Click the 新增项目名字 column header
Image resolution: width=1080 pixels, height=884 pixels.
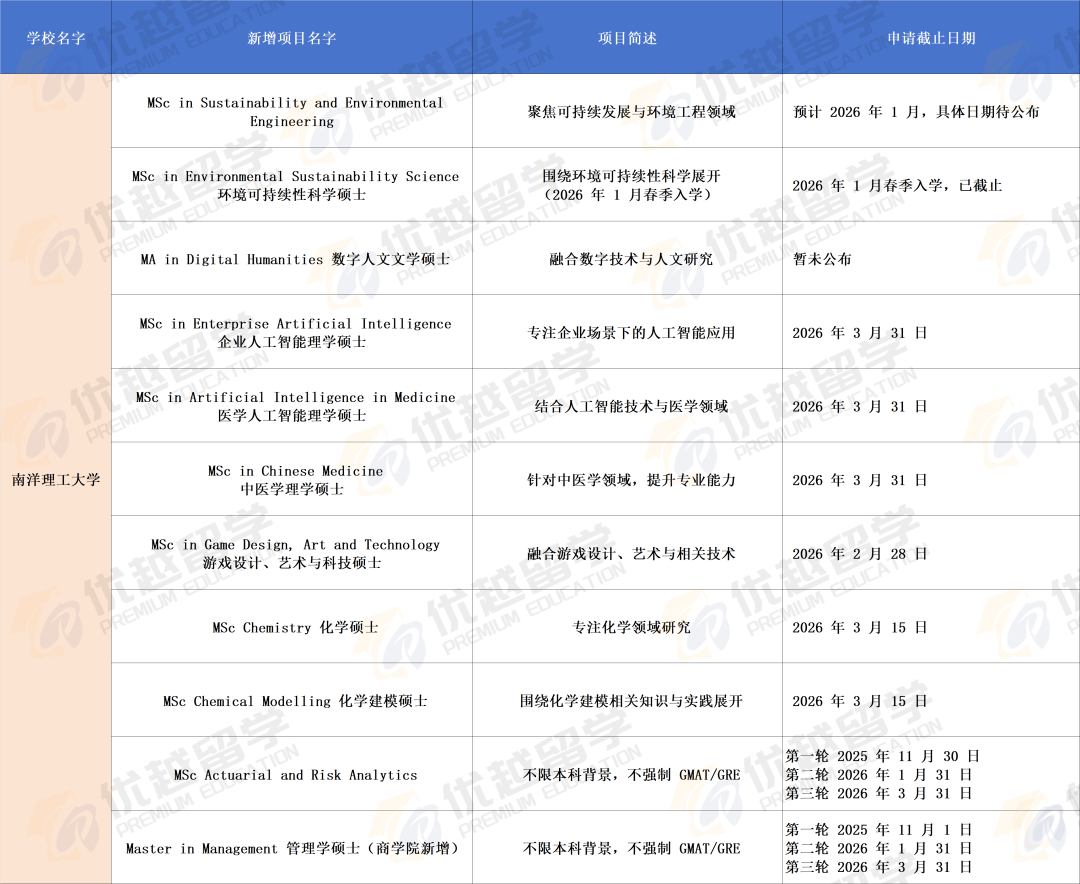[x=292, y=38]
